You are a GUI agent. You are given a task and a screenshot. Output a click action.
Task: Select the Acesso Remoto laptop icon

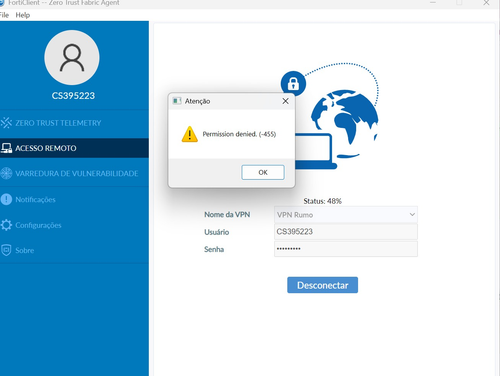coord(6,148)
